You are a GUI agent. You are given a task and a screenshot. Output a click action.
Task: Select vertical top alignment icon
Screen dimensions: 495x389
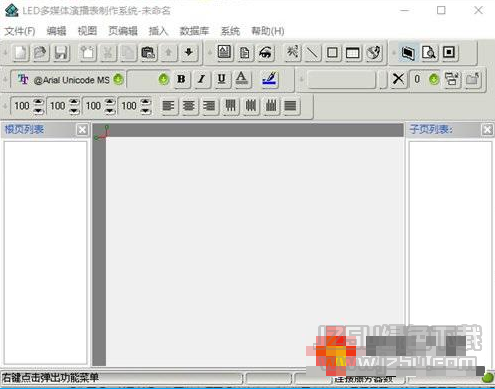point(230,106)
